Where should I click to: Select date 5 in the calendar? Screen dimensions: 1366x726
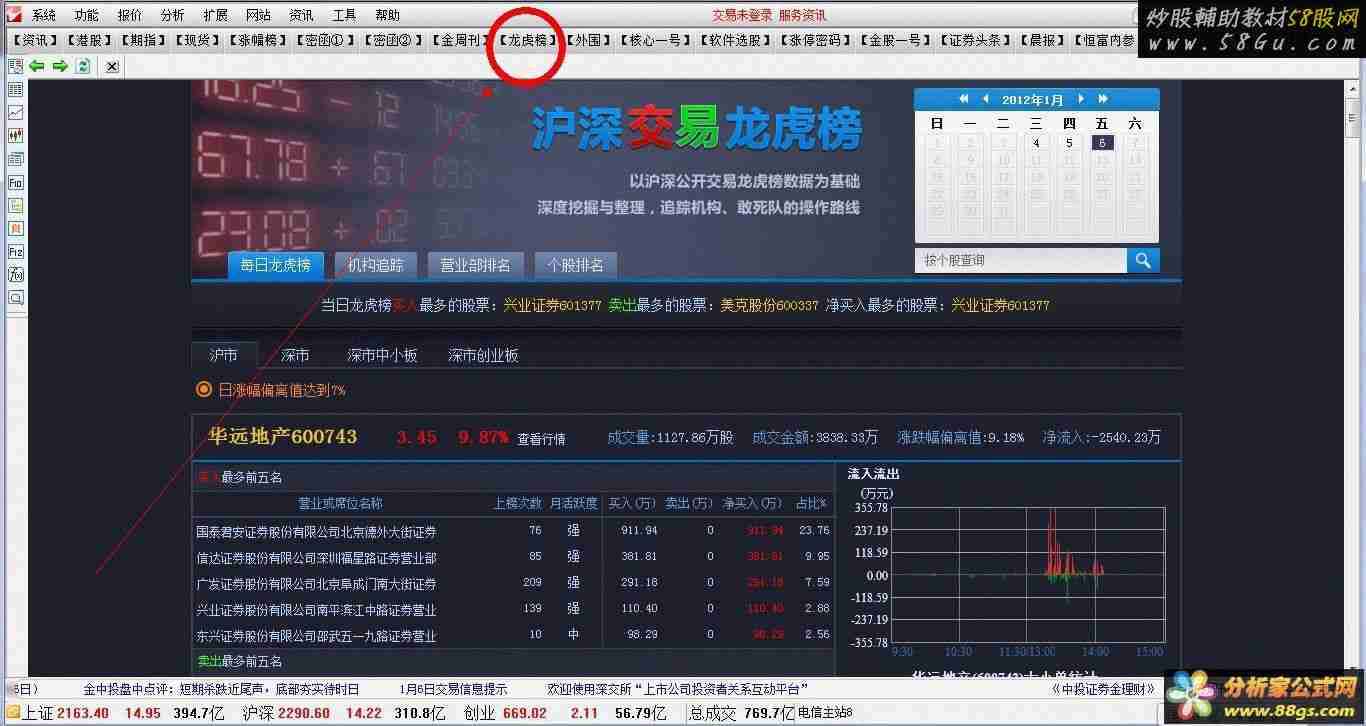pyautogui.click(x=1069, y=143)
